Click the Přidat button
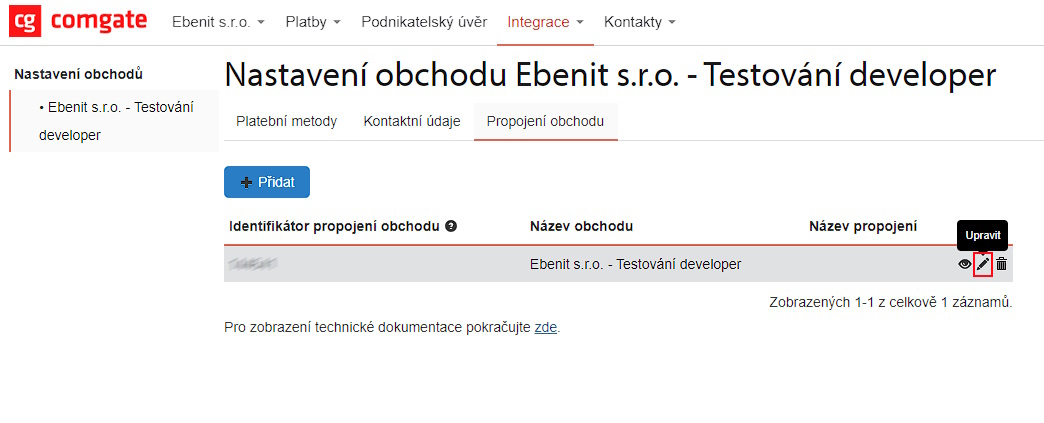Viewport: 1044px width, 423px height. 267,182
